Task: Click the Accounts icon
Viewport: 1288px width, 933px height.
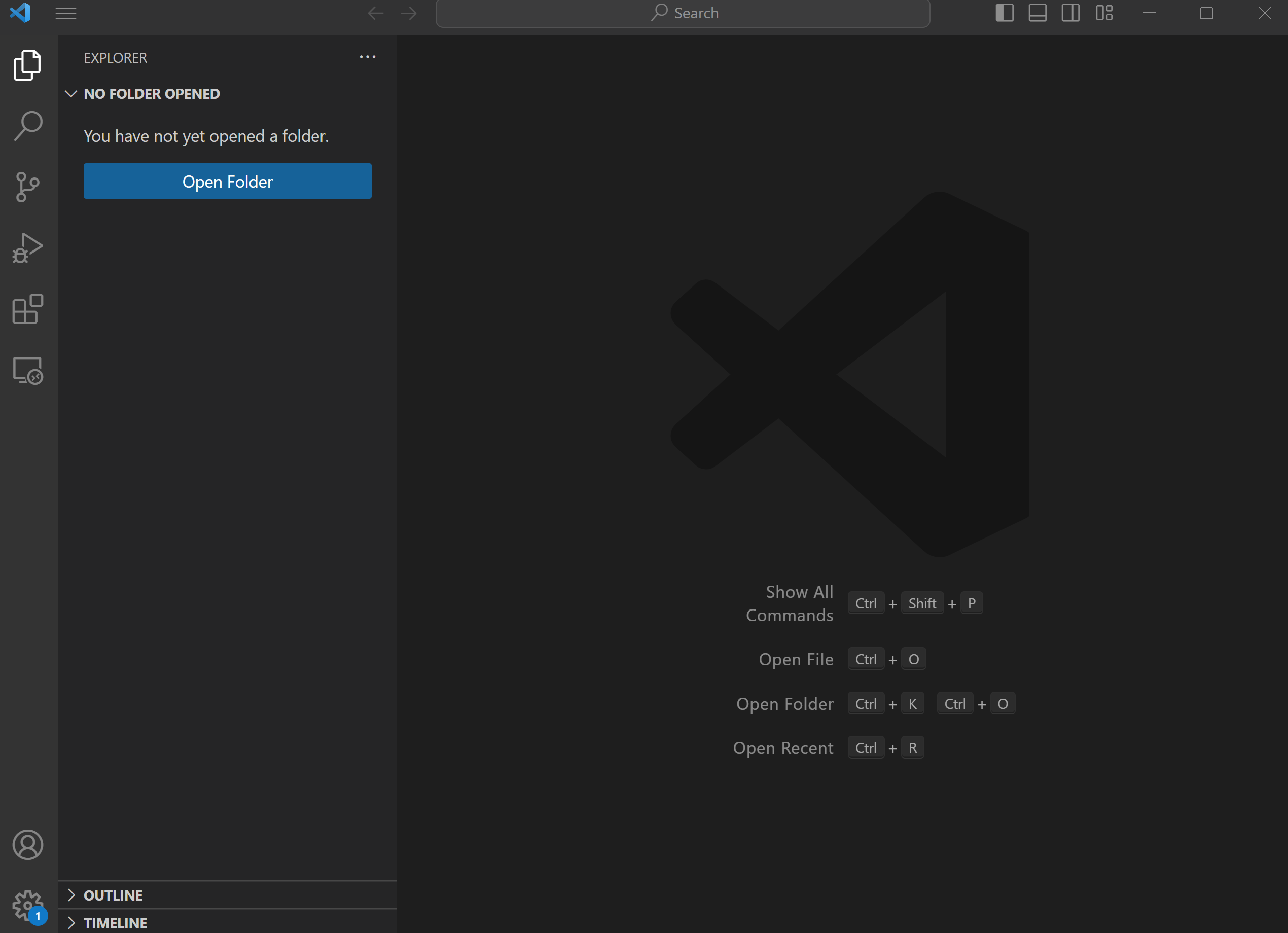Action: pyautogui.click(x=27, y=845)
